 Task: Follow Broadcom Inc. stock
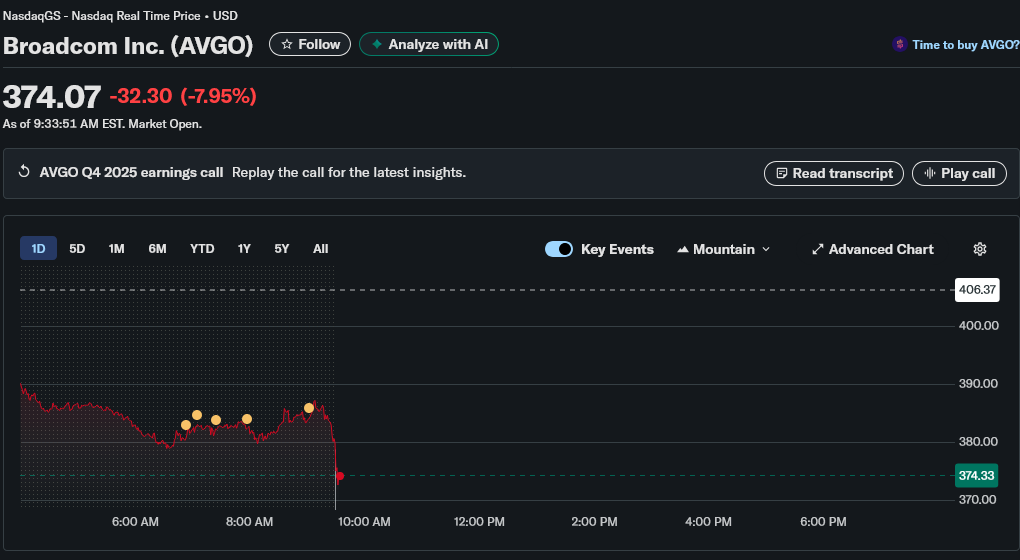tap(310, 44)
